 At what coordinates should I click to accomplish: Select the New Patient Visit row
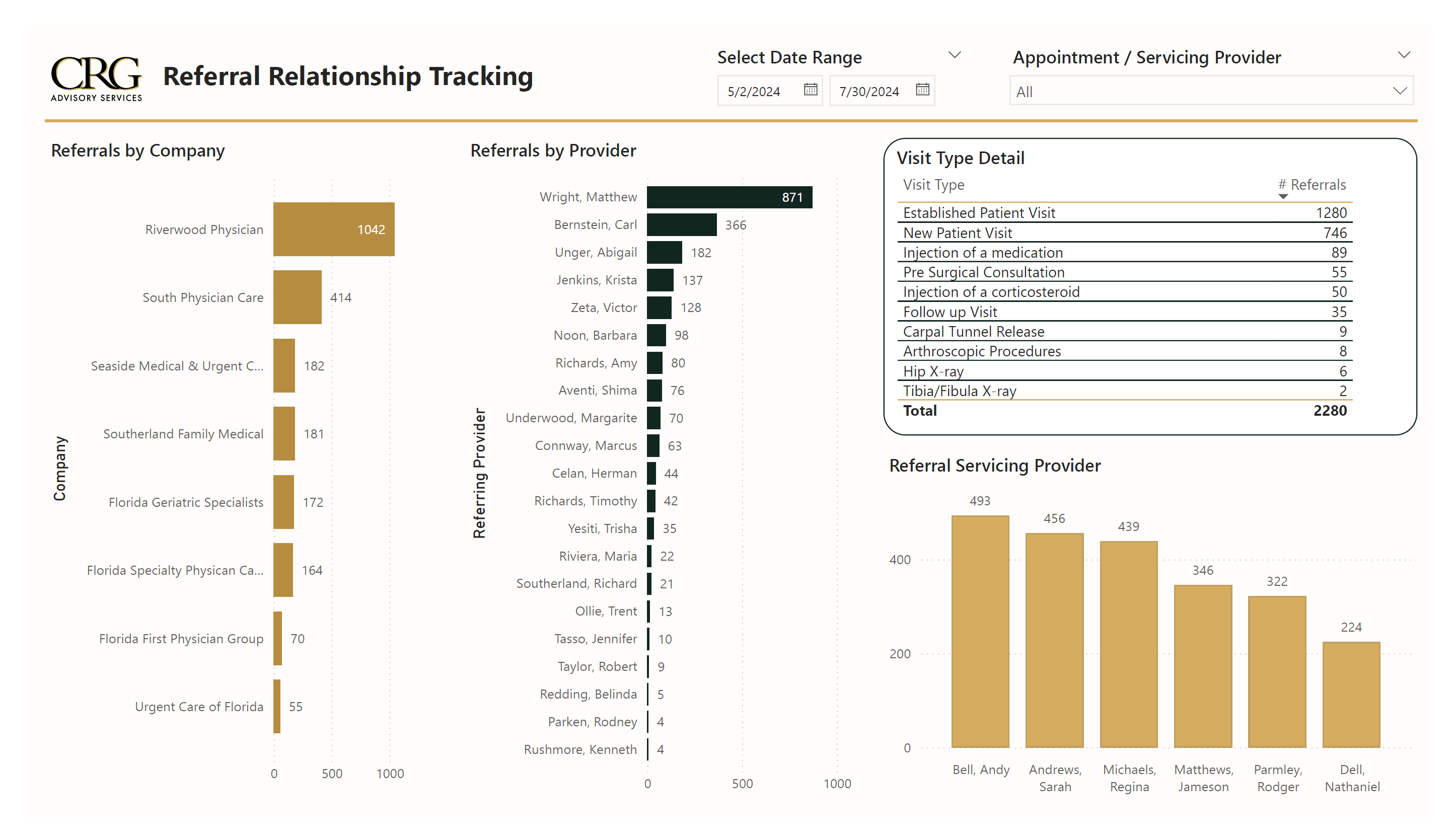(957, 233)
